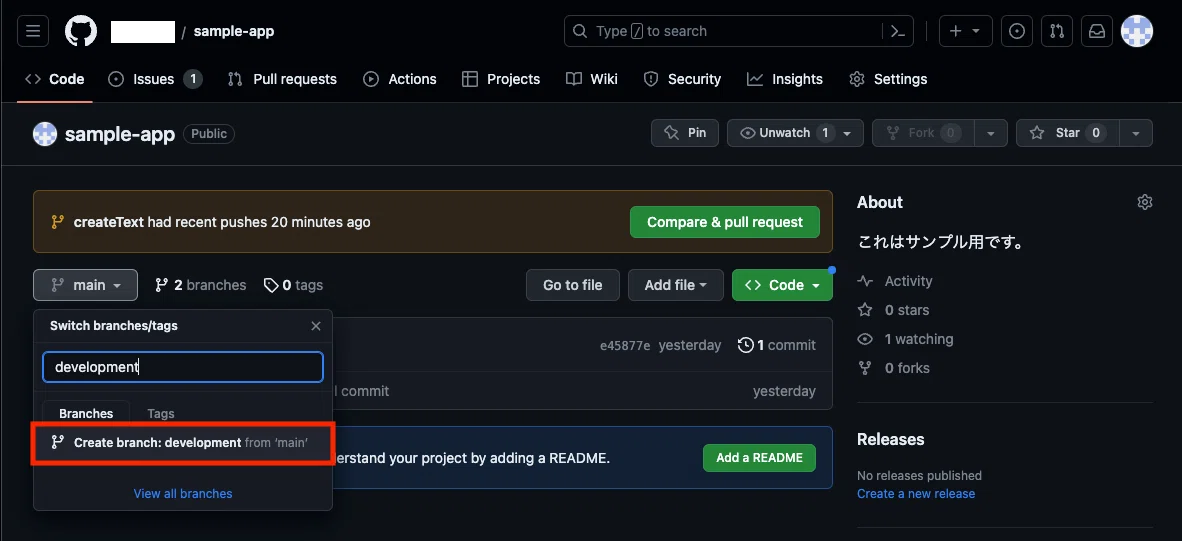1182x541 pixels.
Task: Click the branch name filter input
Action: coord(182,367)
